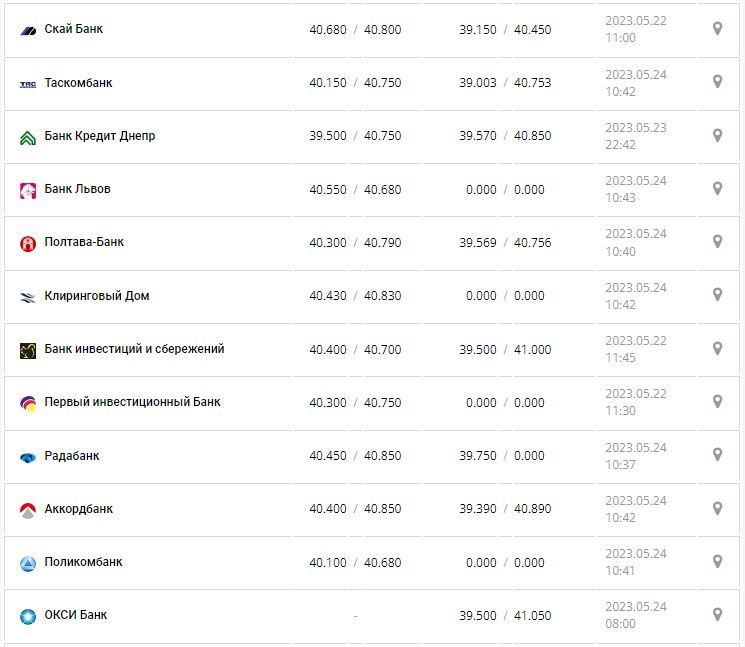Click the map pin for Скай Банк
This screenshot has height=647, width=745.
[x=717, y=29]
